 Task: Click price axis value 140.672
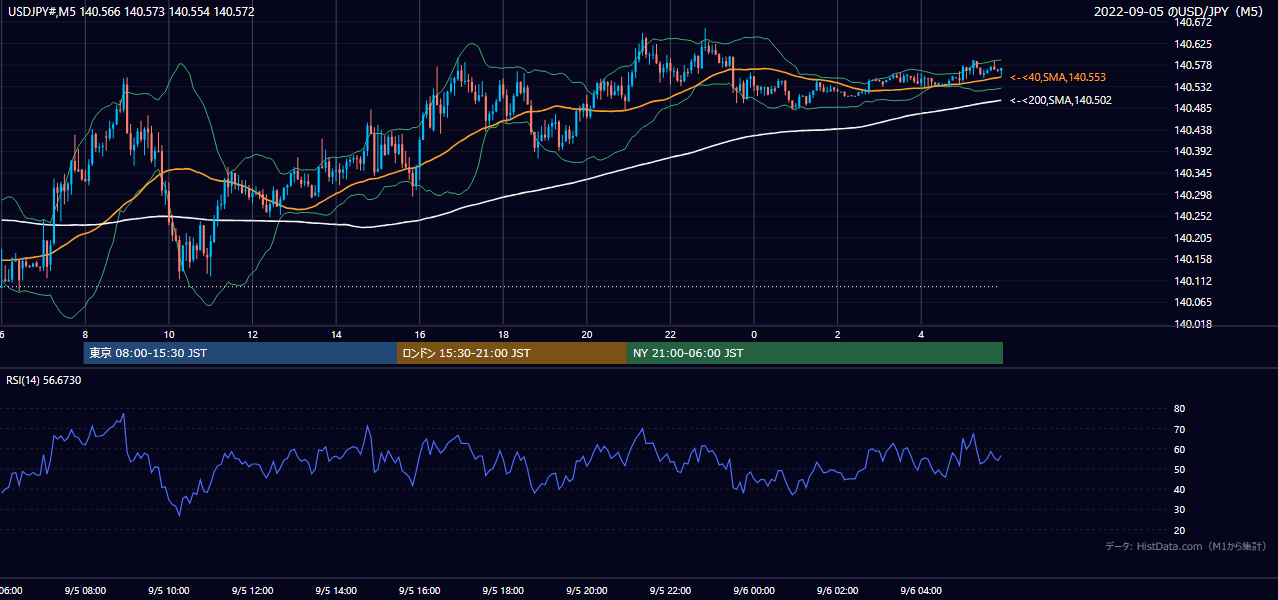coord(1193,22)
